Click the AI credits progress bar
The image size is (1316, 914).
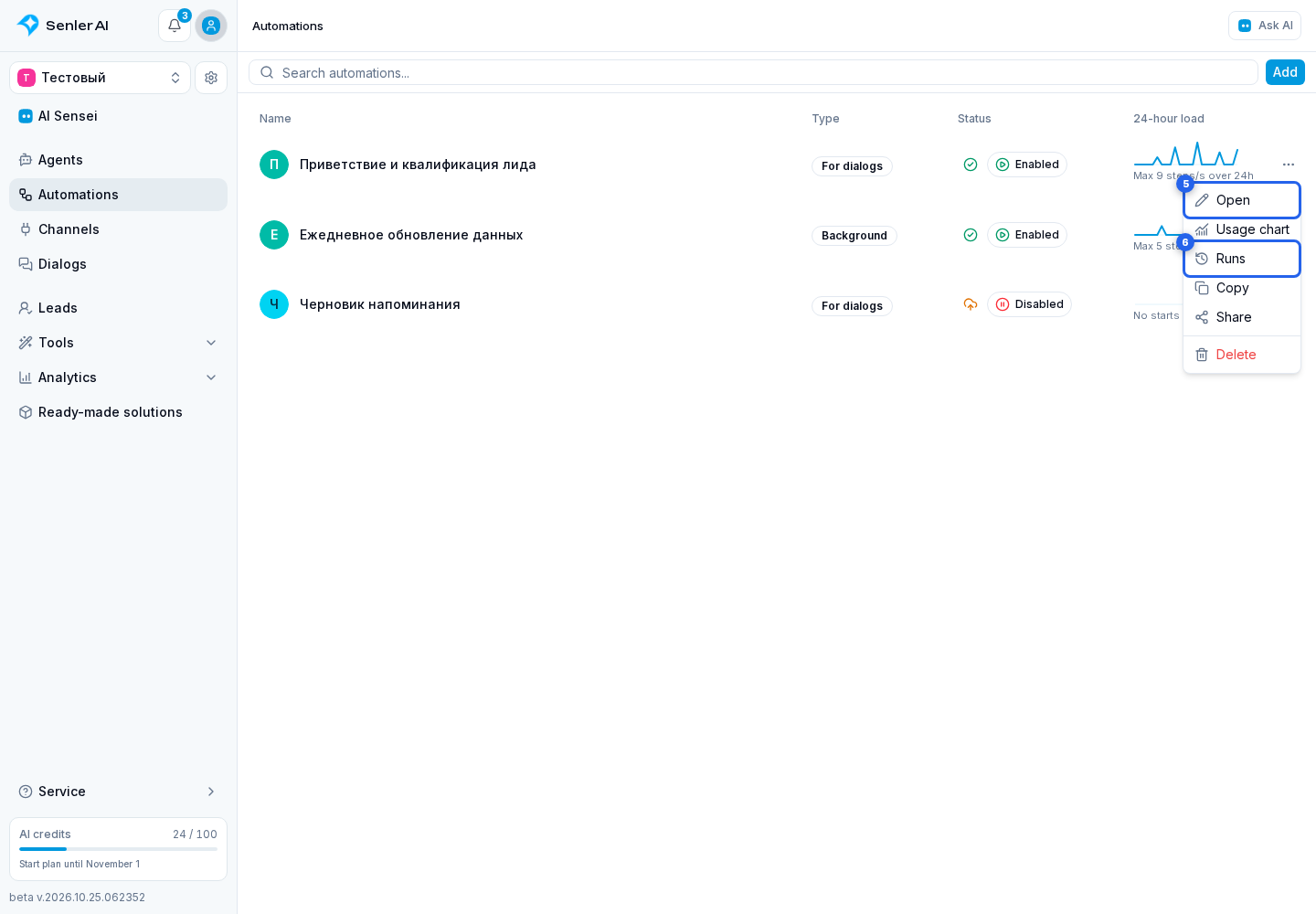[118, 849]
